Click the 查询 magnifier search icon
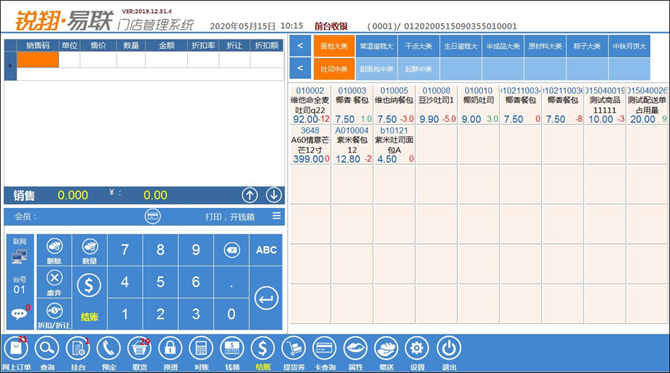The height and width of the screenshot is (373, 670). tap(47, 353)
